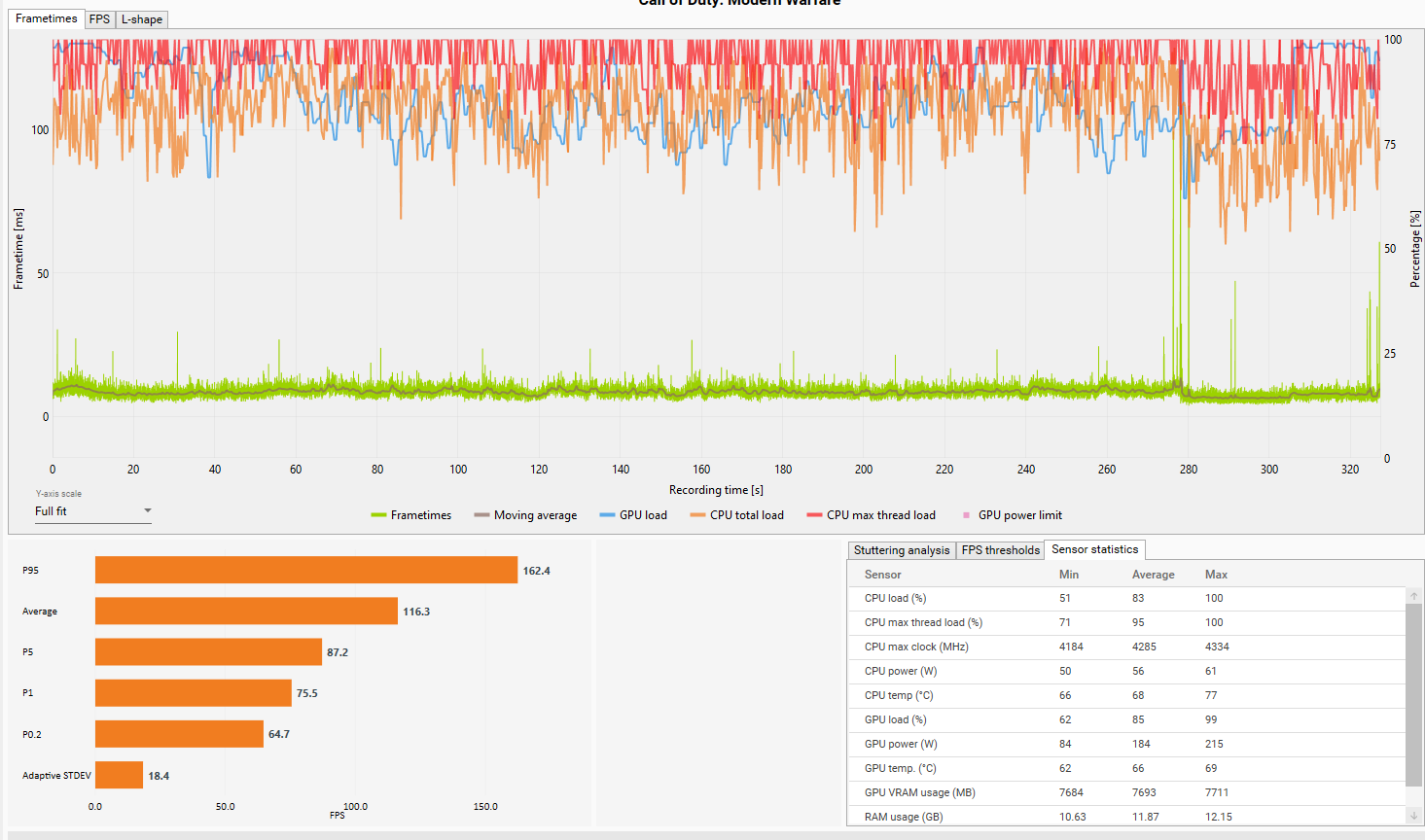Toggle Moving average series in legend

pos(525,515)
